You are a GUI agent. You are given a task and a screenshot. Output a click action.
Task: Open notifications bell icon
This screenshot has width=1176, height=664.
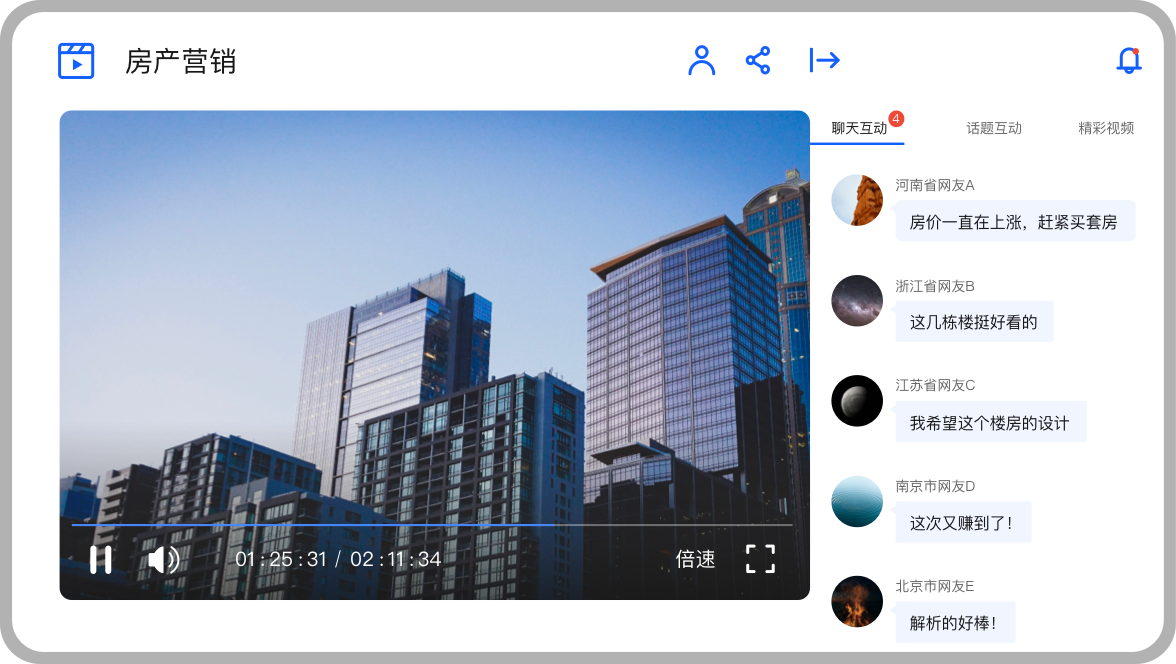[x=1128, y=61]
